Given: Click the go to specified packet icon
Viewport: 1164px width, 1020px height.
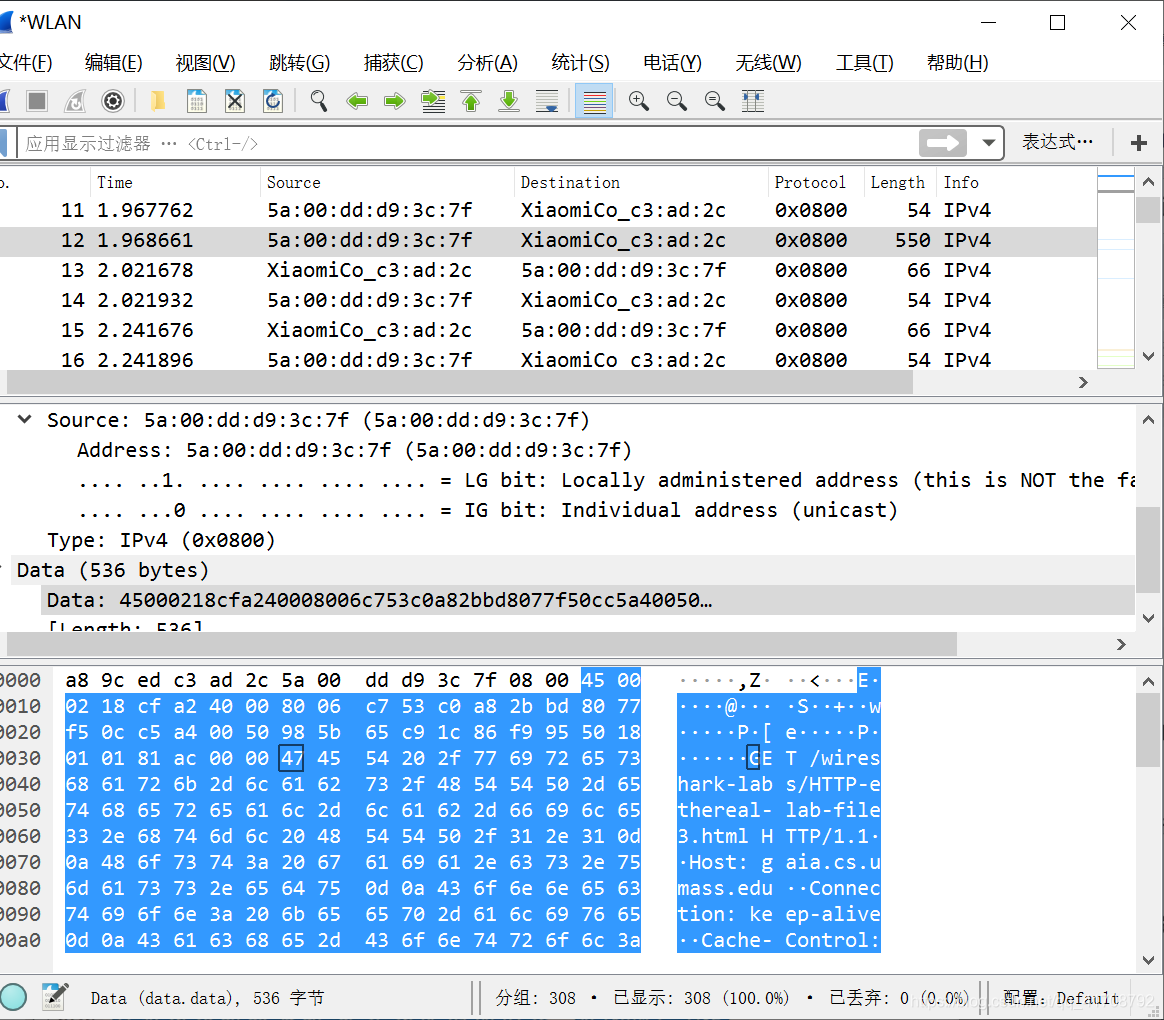Looking at the screenshot, I should coord(433,101).
